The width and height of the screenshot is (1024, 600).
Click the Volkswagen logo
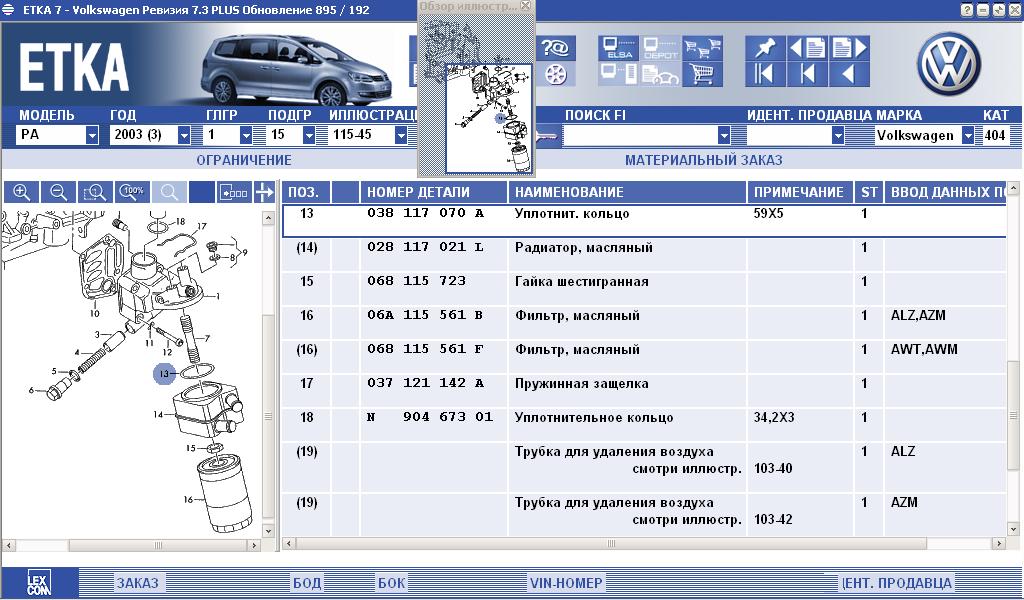(x=949, y=63)
